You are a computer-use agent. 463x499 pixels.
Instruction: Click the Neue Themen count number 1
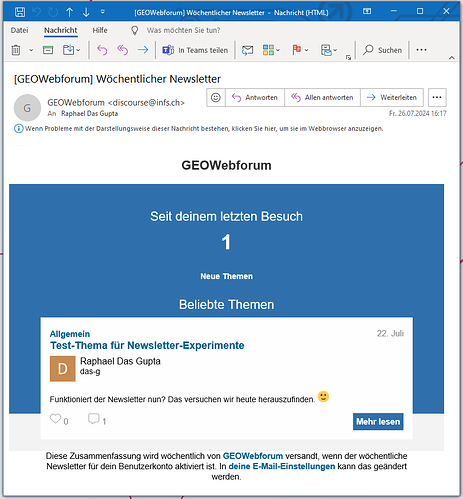pos(226,242)
